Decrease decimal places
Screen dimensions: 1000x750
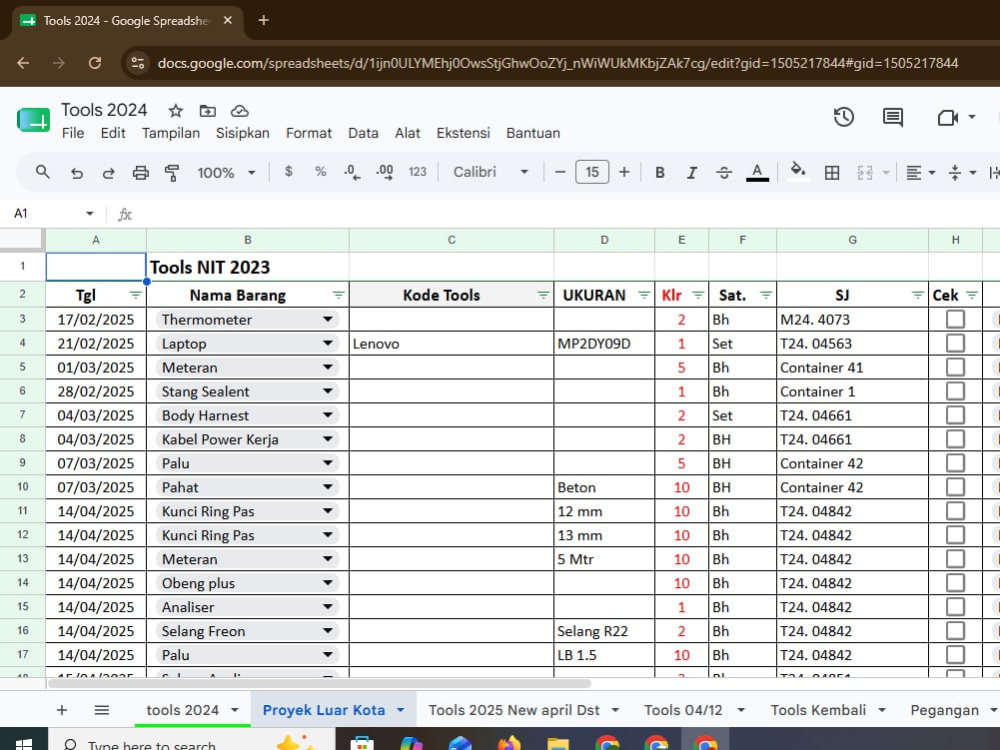[352, 172]
